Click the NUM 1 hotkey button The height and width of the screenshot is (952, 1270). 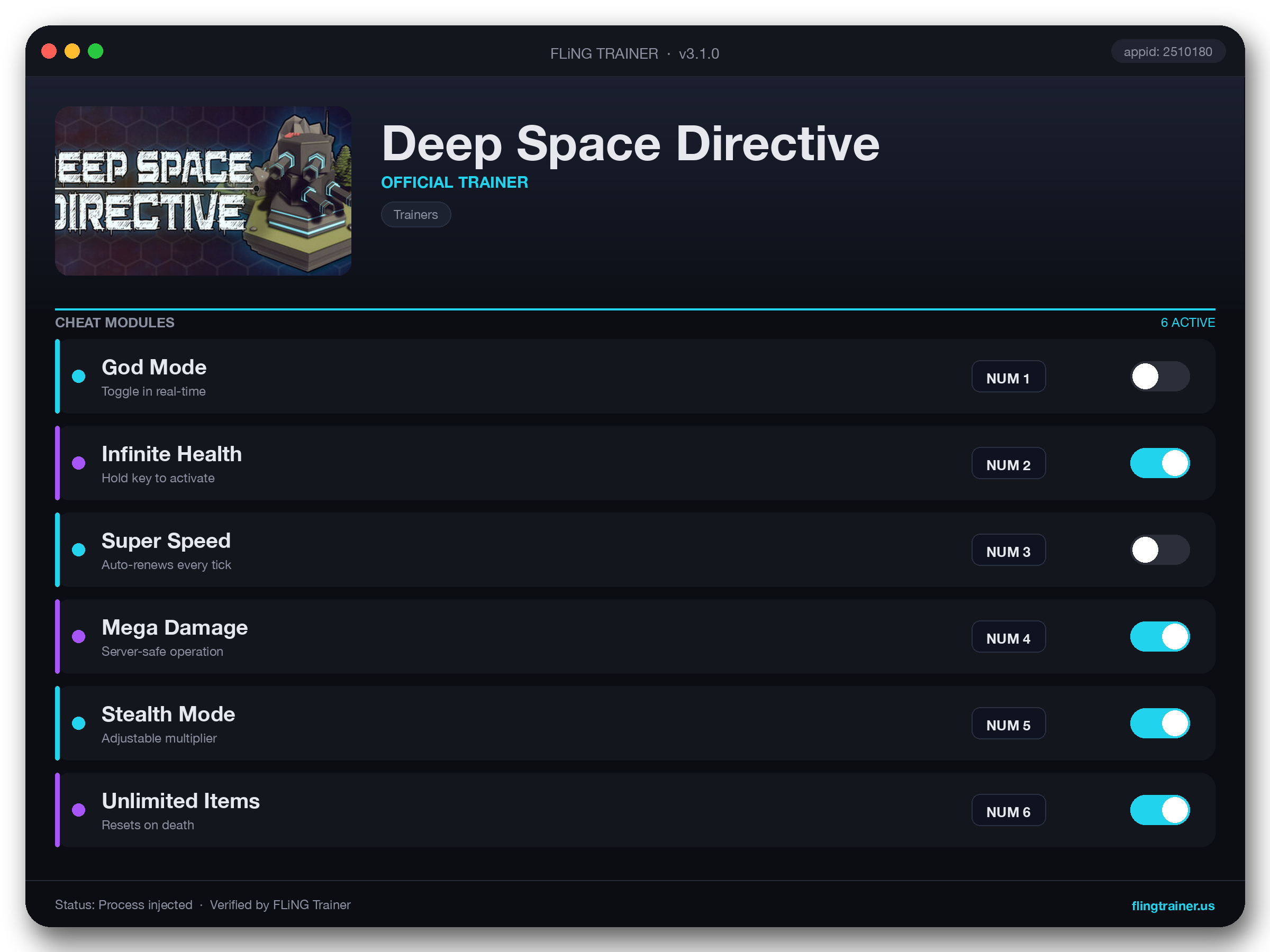(x=1008, y=377)
